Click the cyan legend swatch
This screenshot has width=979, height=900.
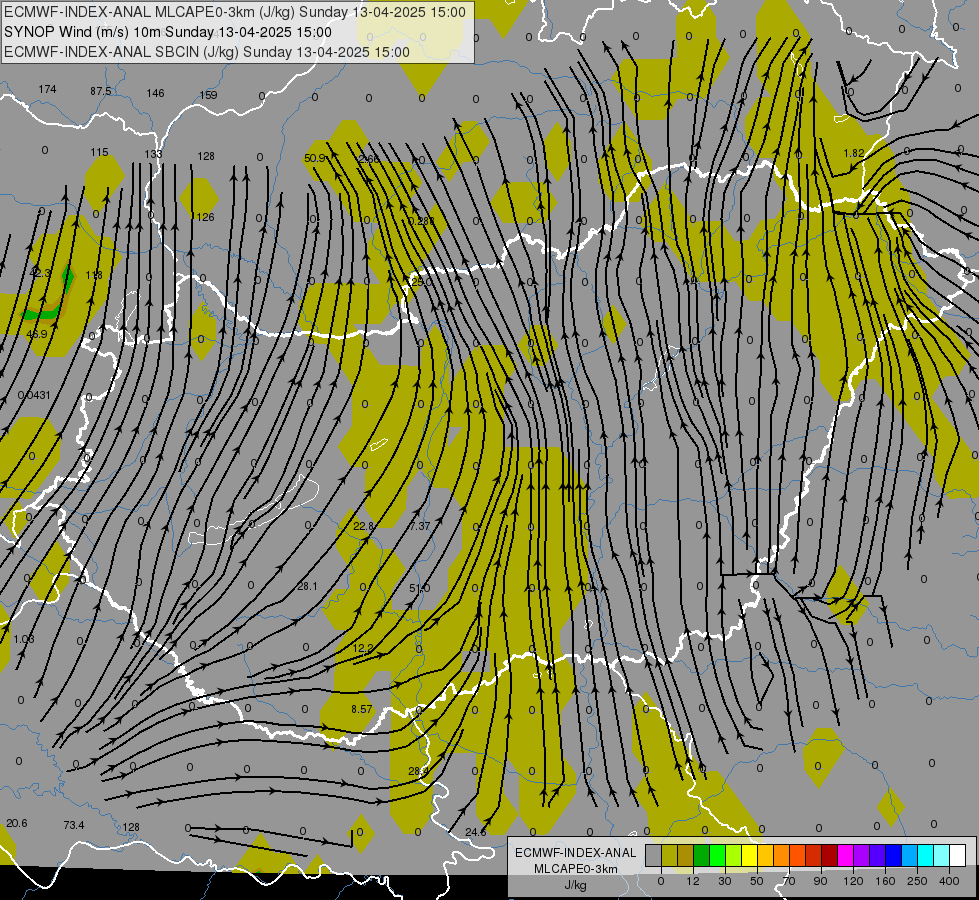(x=925, y=855)
